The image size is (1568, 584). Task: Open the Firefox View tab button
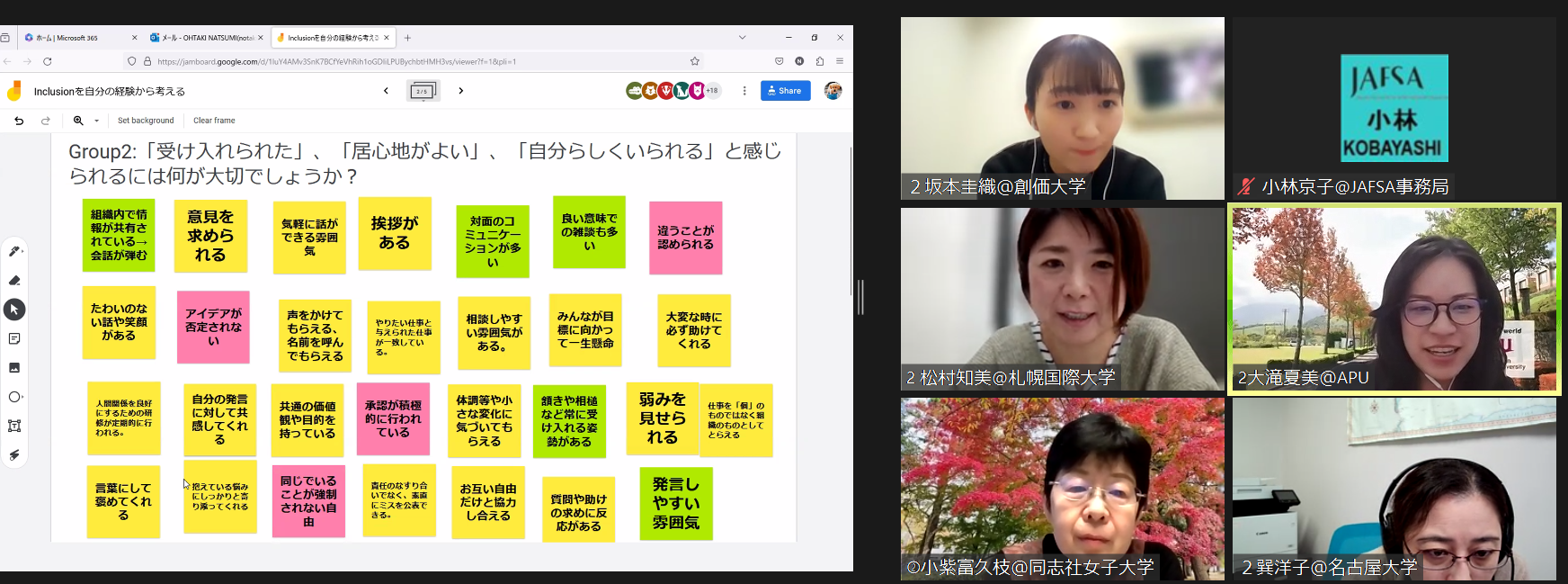(5, 38)
